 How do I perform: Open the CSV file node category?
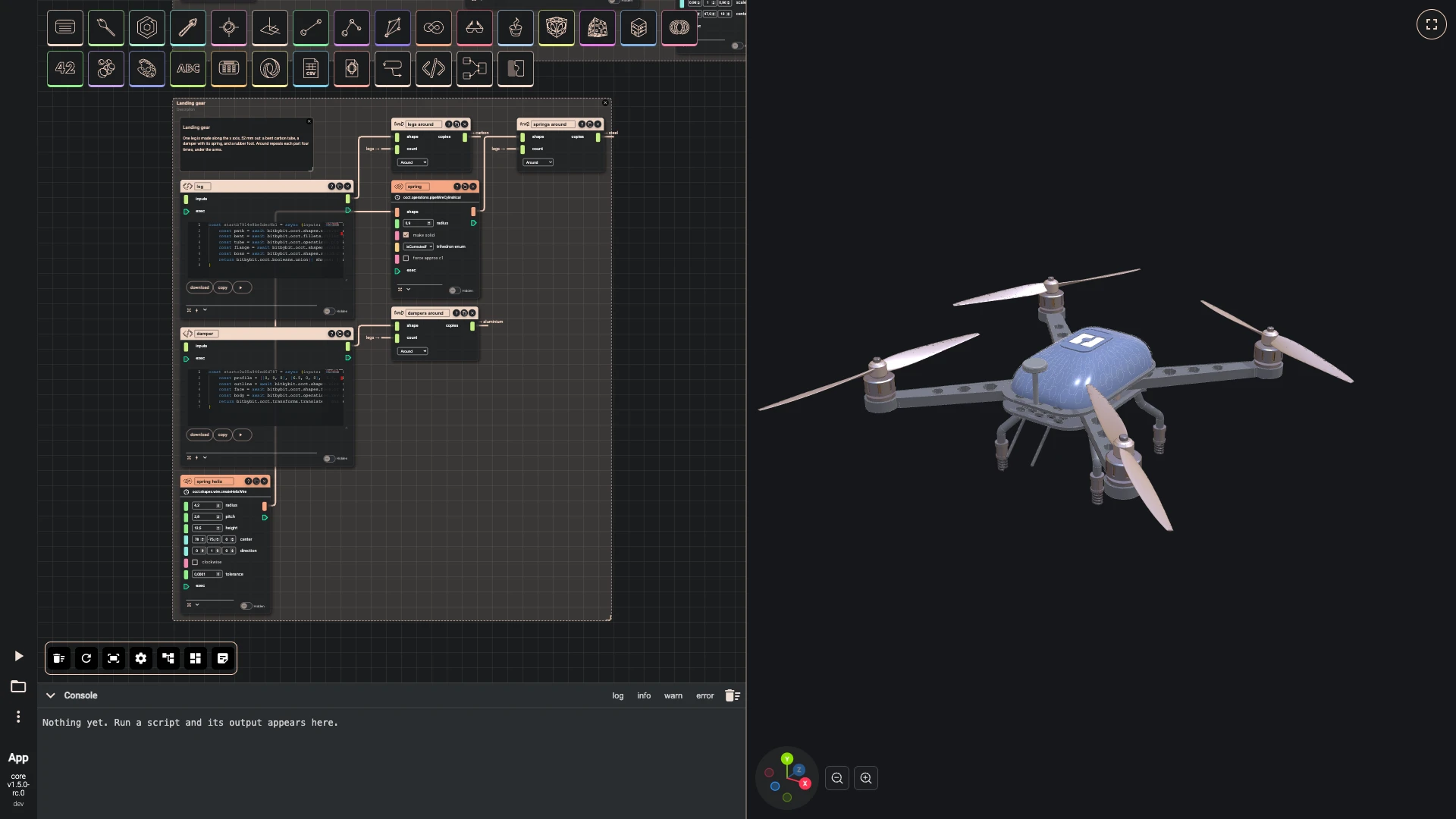(311, 69)
